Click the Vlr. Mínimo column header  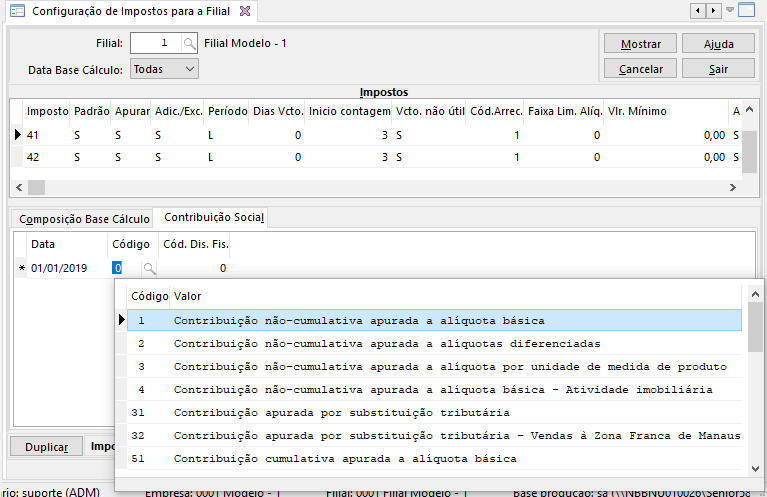click(666, 111)
